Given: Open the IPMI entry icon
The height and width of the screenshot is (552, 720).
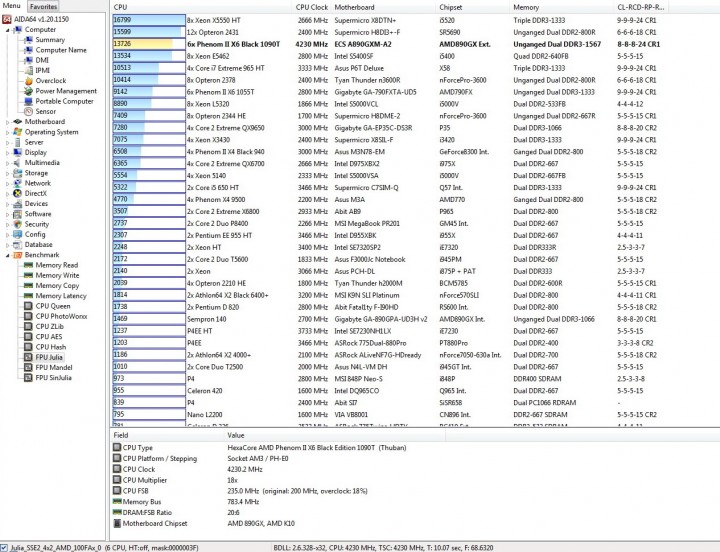Looking at the screenshot, I should click(28, 70).
